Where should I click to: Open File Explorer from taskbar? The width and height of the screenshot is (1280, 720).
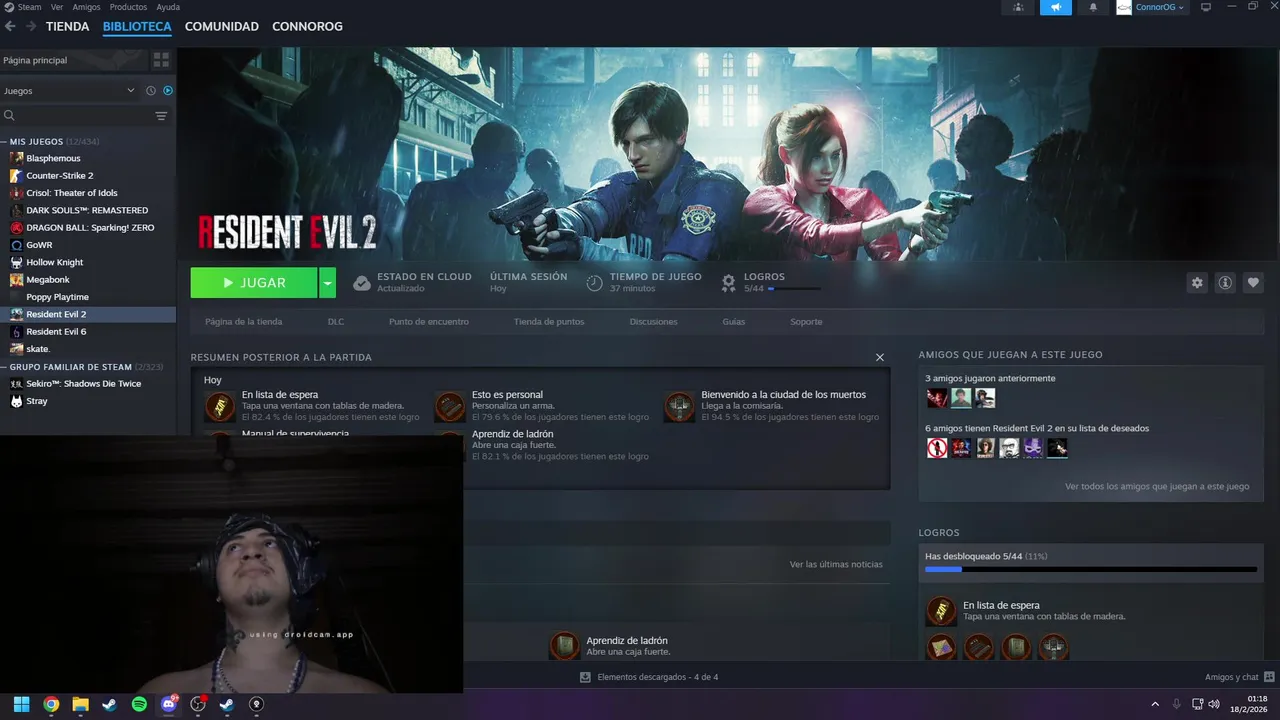pos(80,704)
